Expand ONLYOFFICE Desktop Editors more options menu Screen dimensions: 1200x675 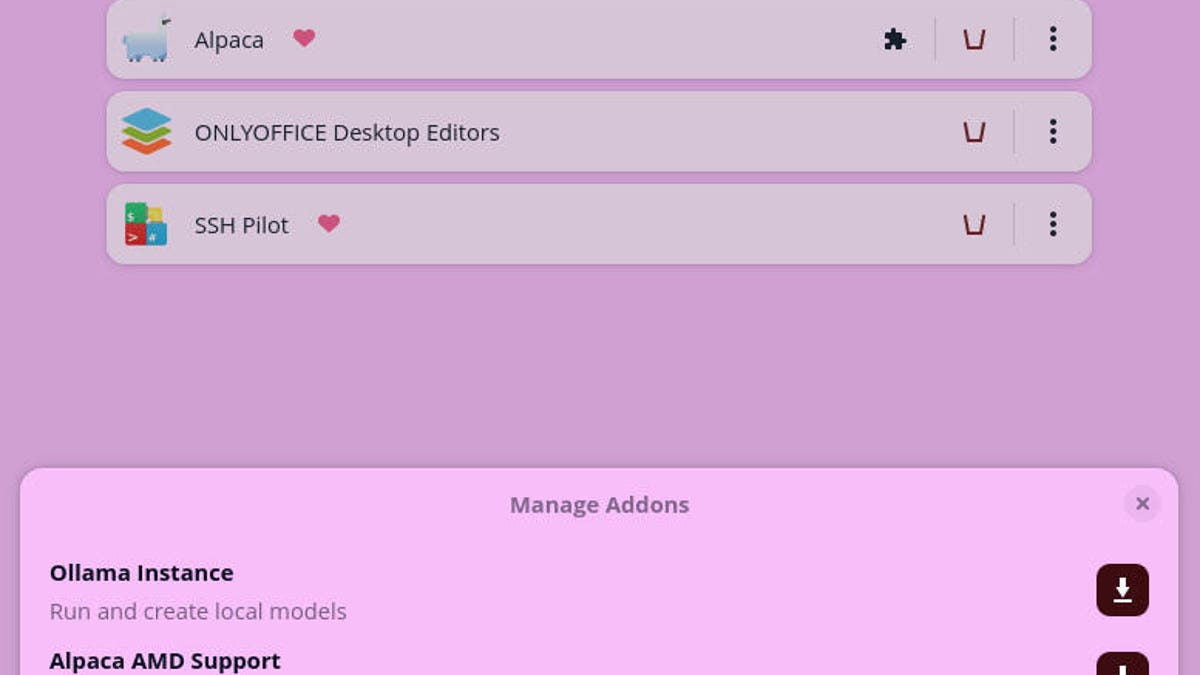[x=1052, y=132]
